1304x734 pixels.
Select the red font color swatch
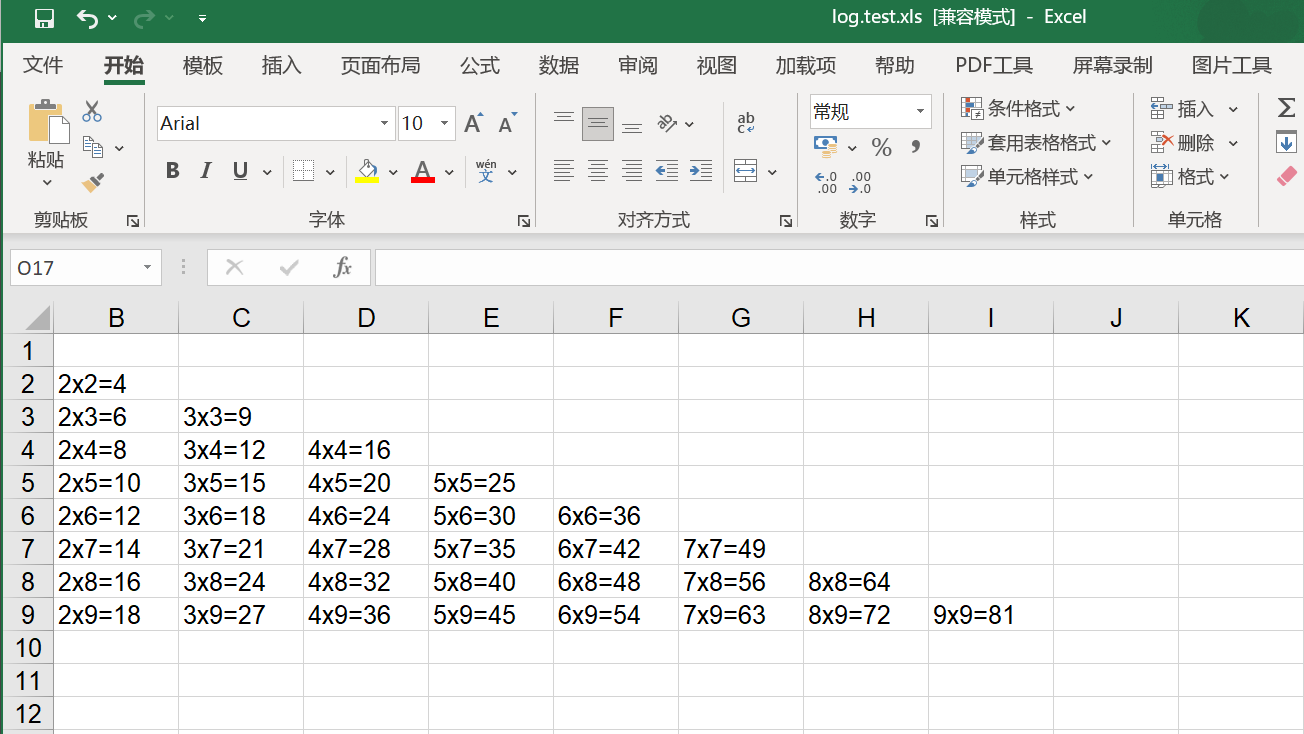pos(423,170)
